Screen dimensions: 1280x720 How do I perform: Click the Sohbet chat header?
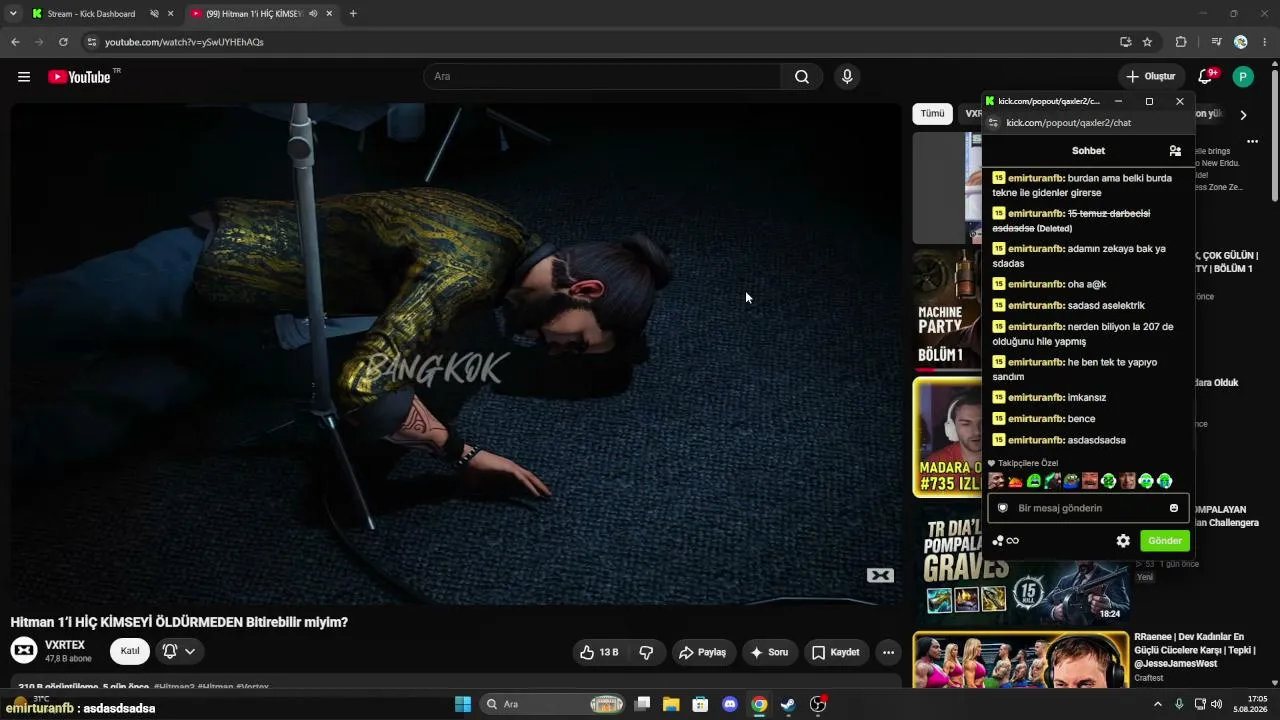click(1088, 151)
